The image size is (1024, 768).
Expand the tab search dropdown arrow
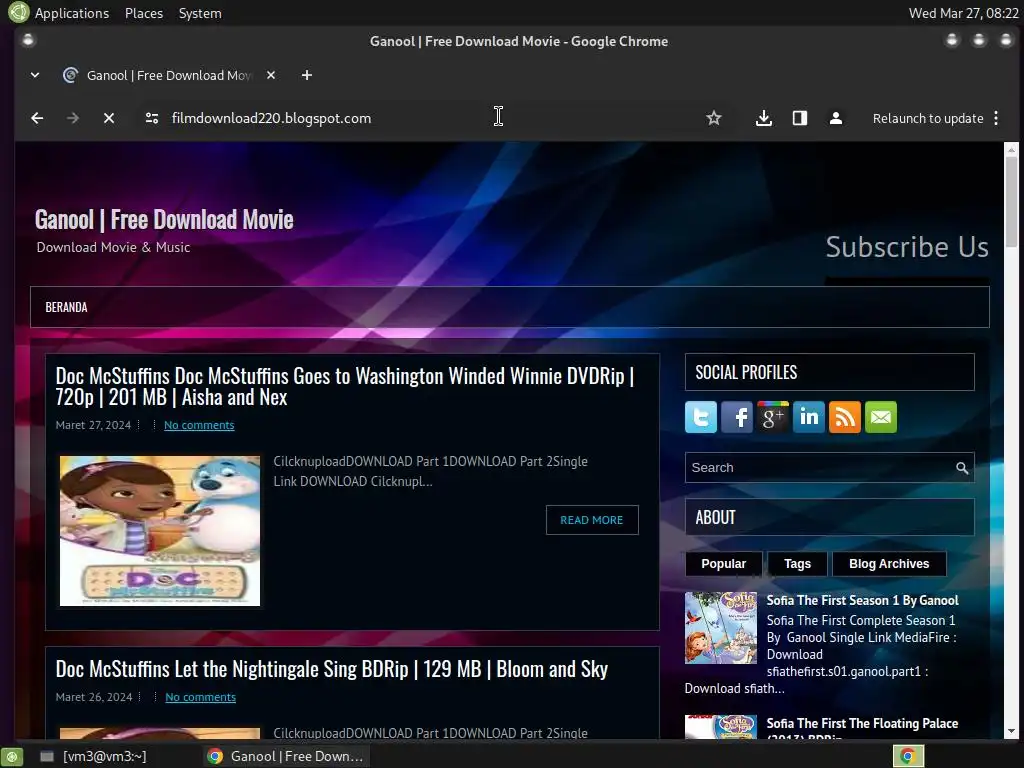35,75
